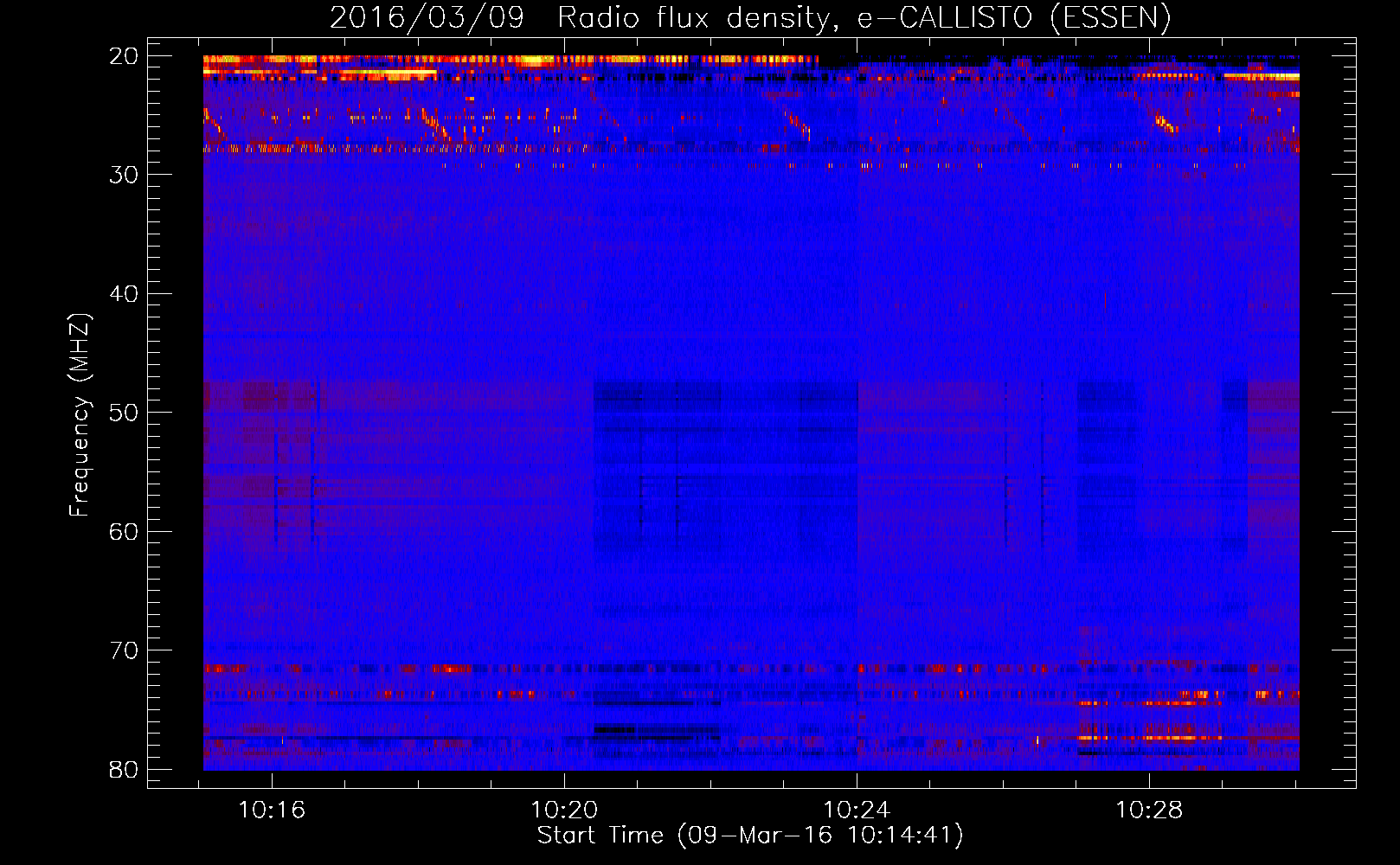Select the 40 frequency tick label

click(x=124, y=294)
